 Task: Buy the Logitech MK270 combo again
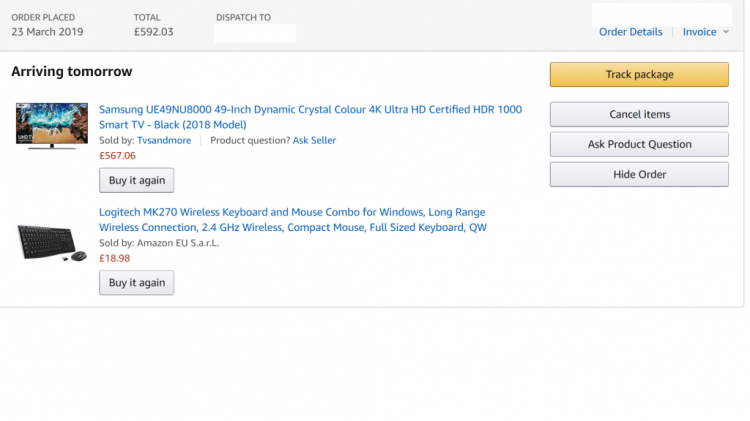coord(136,283)
